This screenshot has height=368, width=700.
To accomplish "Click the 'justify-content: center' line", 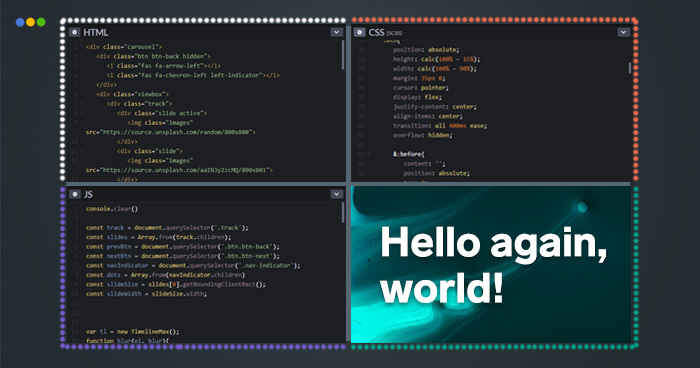I will (434, 107).
